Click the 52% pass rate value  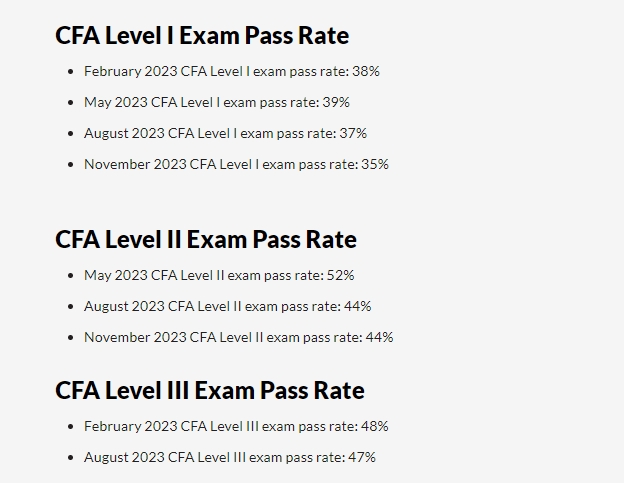click(341, 275)
